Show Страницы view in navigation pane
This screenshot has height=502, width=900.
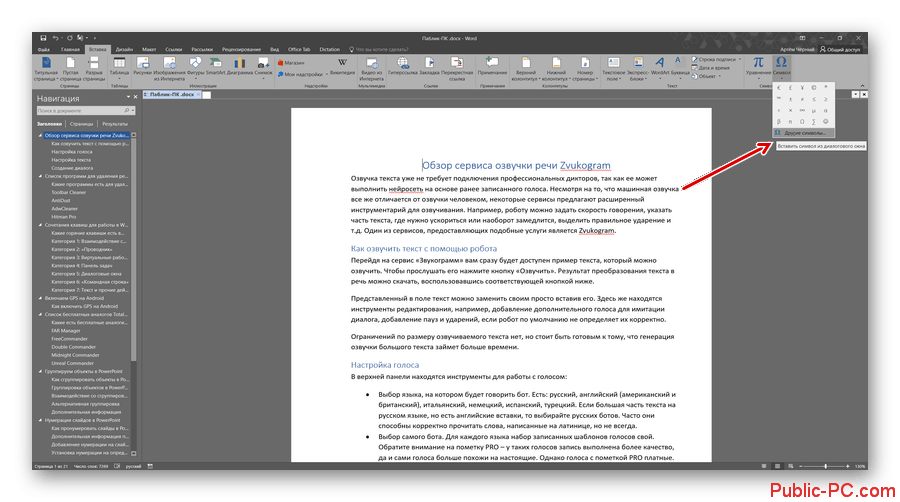click(82, 124)
